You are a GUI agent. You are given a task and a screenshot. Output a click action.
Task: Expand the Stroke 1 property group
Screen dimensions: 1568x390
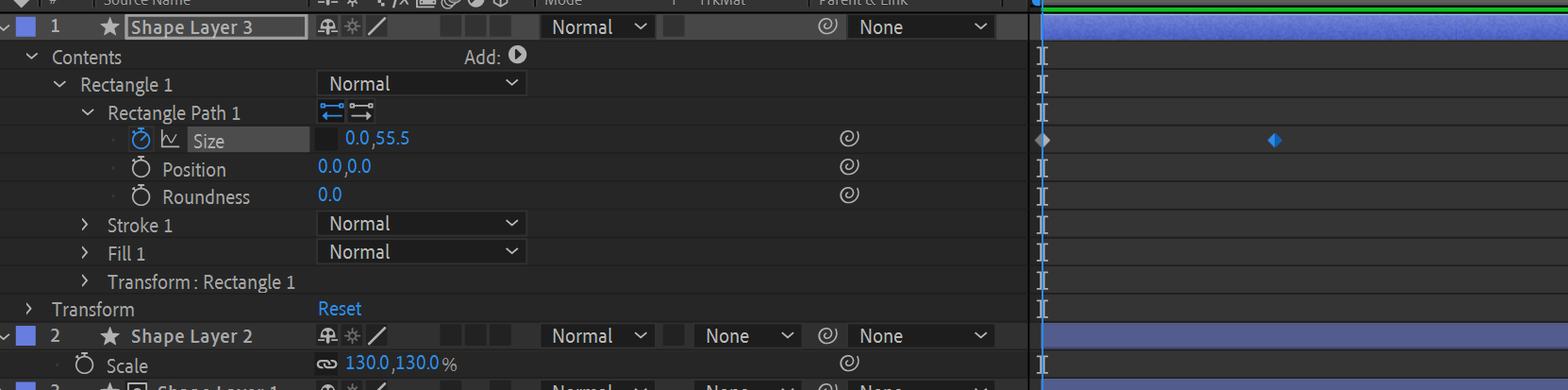pos(85,225)
